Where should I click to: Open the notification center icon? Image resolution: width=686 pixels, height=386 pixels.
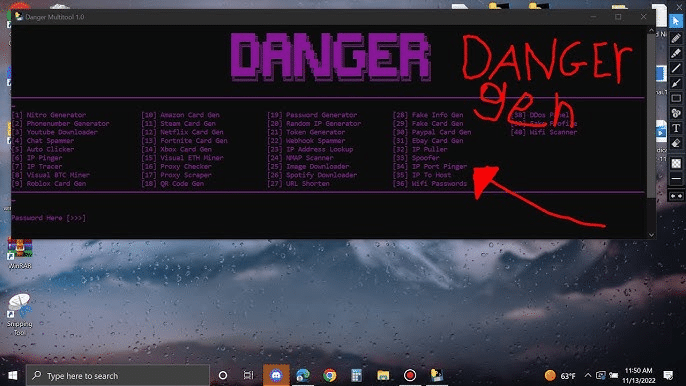click(x=668, y=375)
